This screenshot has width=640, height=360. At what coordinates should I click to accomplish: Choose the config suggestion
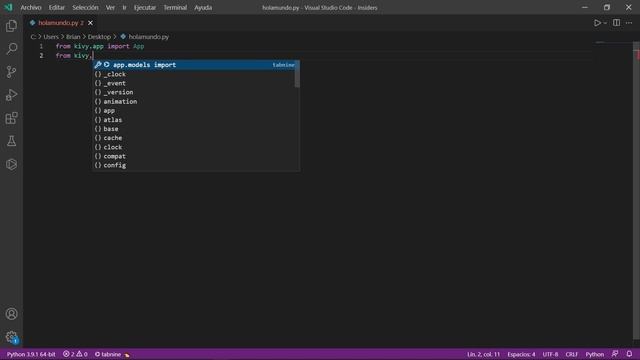pos(194,165)
